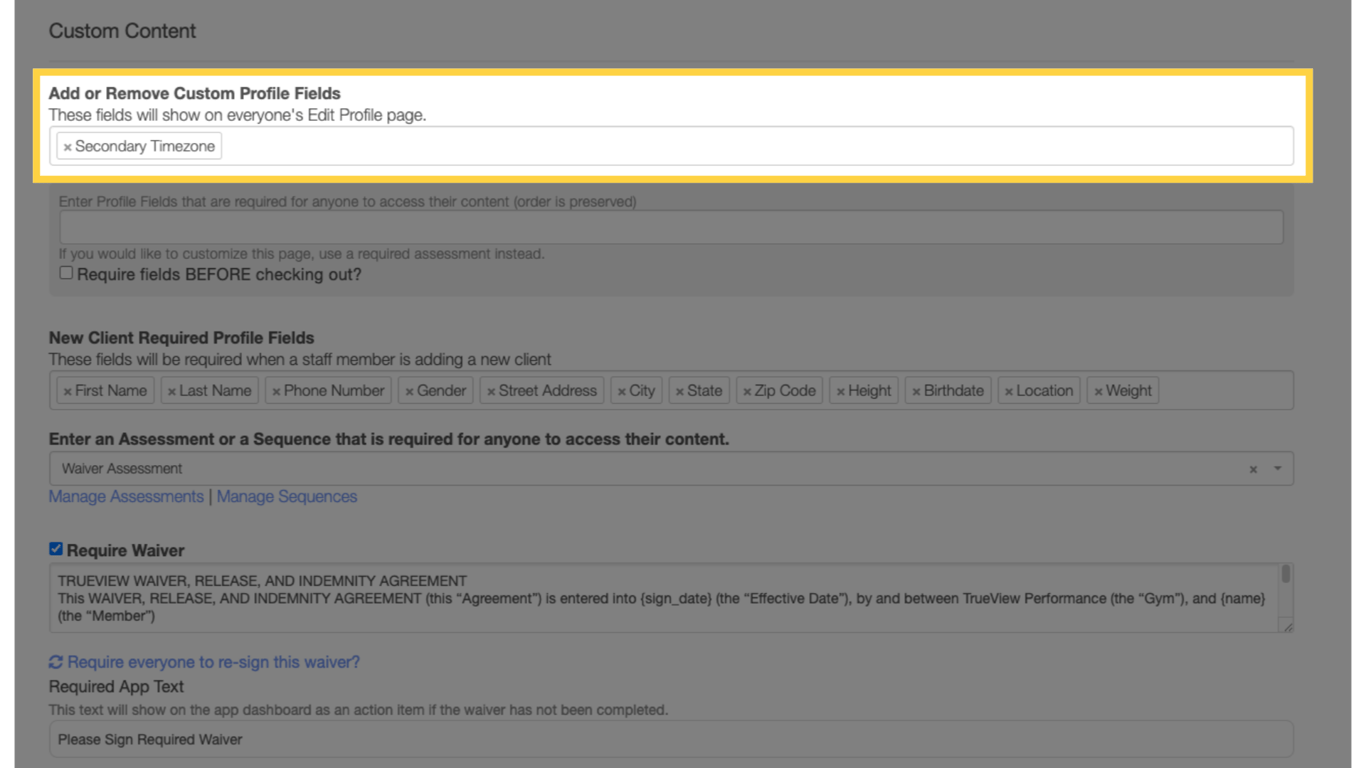The height and width of the screenshot is (768, 1366).
Task: Remove the "Secondary Timezone" custom profile field
Action: coord(67,146)
